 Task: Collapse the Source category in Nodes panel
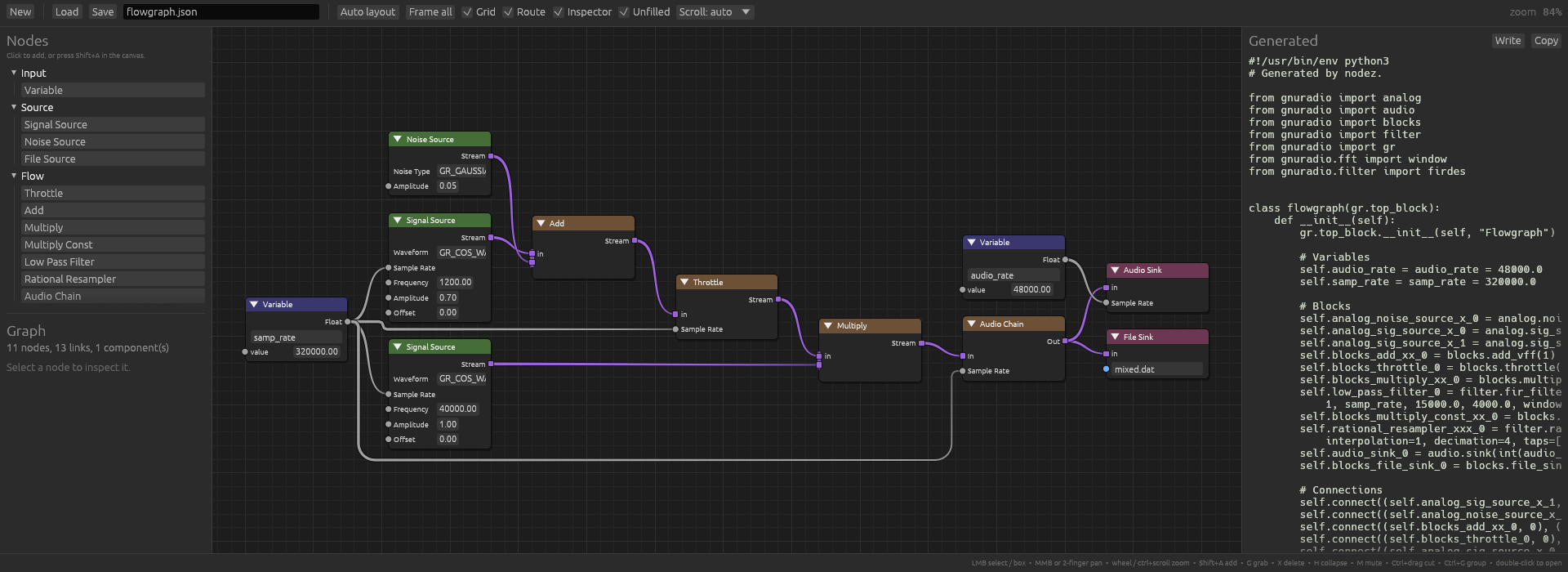coord(14,107)
